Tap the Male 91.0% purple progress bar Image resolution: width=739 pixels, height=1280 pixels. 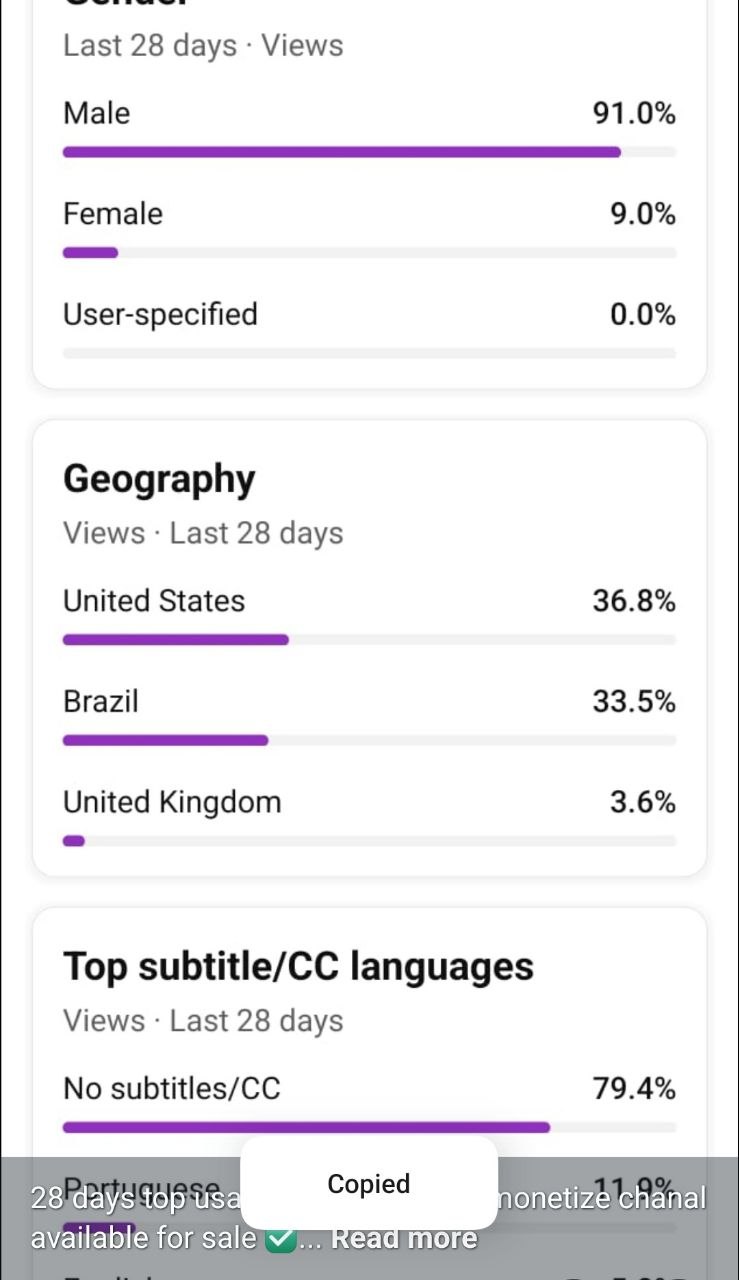click(x=342, y=152)
